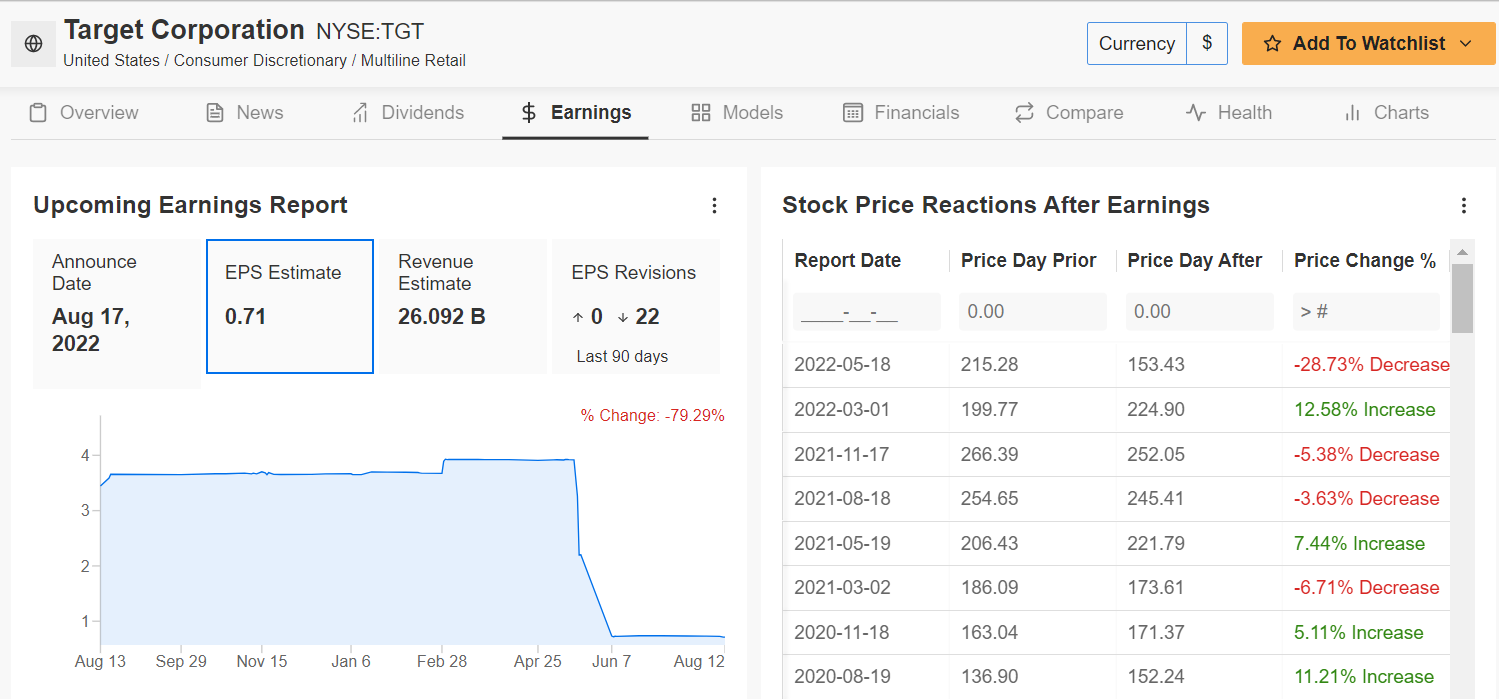Switch to the Financials tab
Viewport: 1499px width, 699px height.
tap(901, 113)
